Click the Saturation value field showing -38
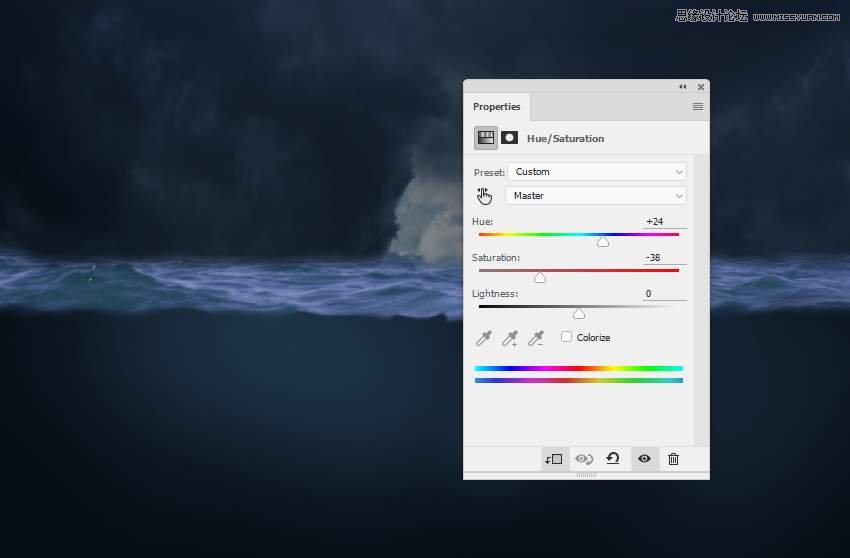This screenshot has height=558, width=850. coord(663,258)
